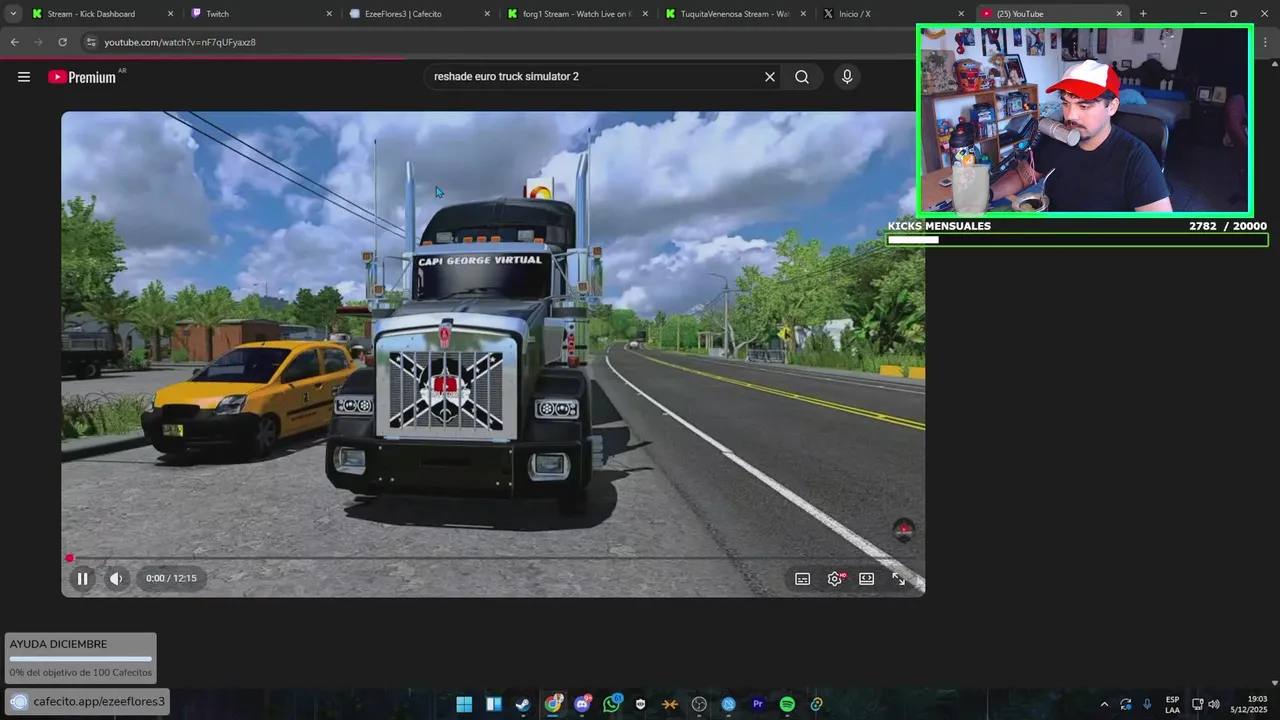Click the channel watermark on the video
The height and width of the screenshot is (720, 1280).
tap(903, 529)
